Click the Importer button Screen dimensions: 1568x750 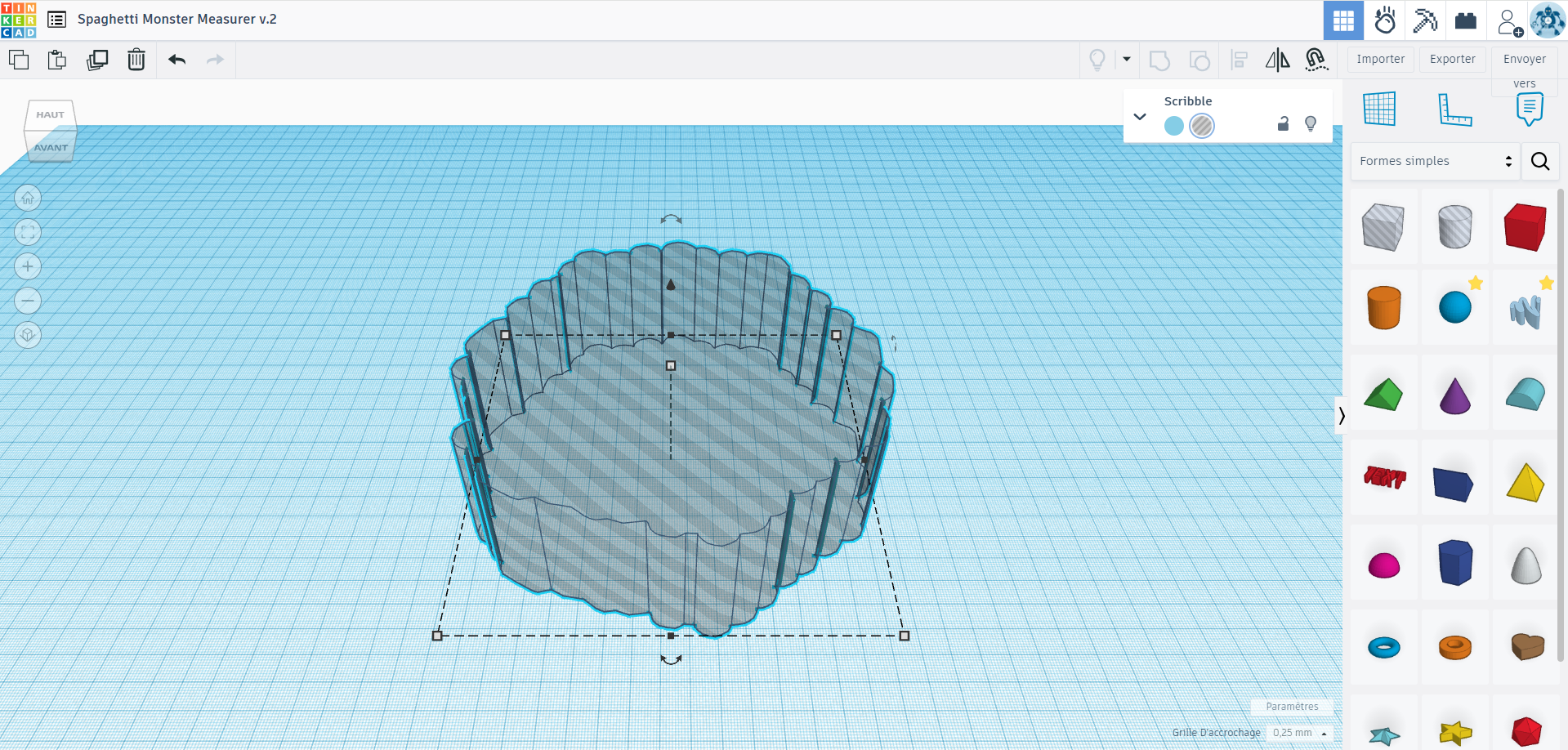tap(1381, 59)
